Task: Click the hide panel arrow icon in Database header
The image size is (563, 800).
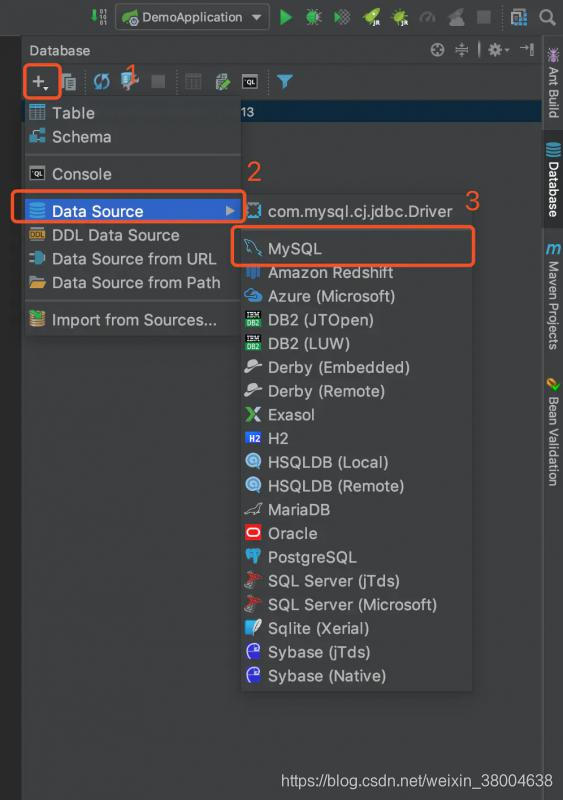Action: click(527, 49)
